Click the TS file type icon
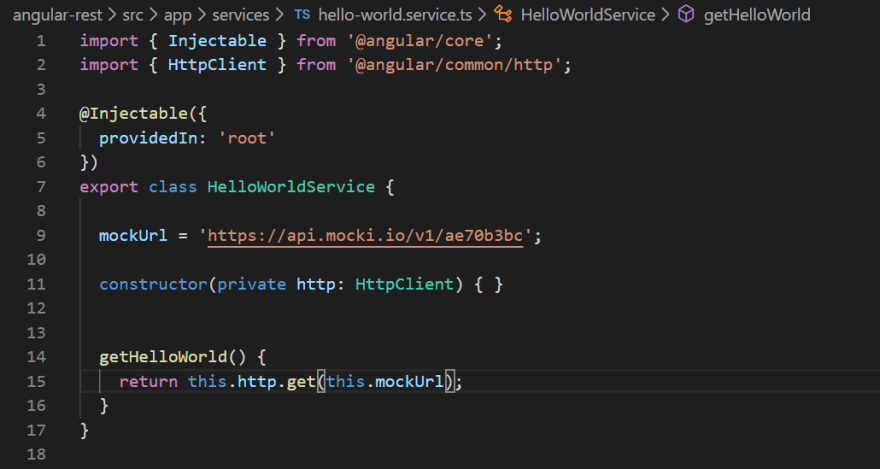 (302, 15)
